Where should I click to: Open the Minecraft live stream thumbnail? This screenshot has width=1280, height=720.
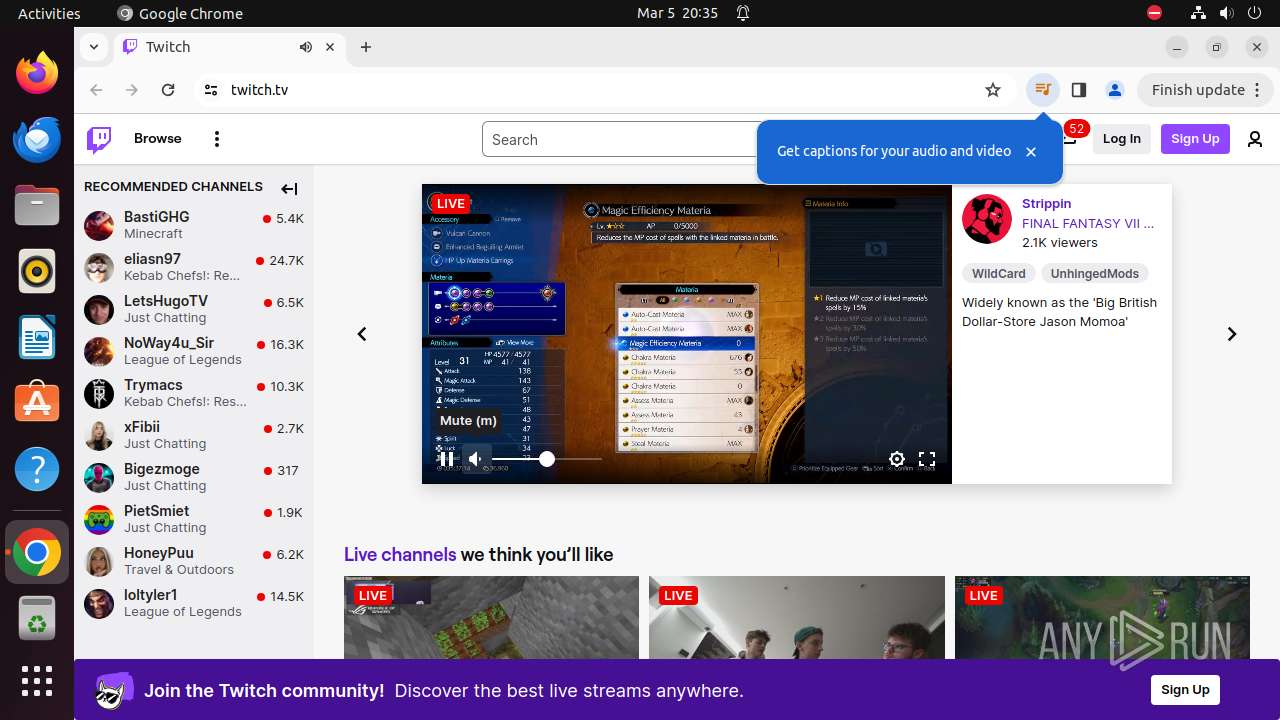click(491, 617)
